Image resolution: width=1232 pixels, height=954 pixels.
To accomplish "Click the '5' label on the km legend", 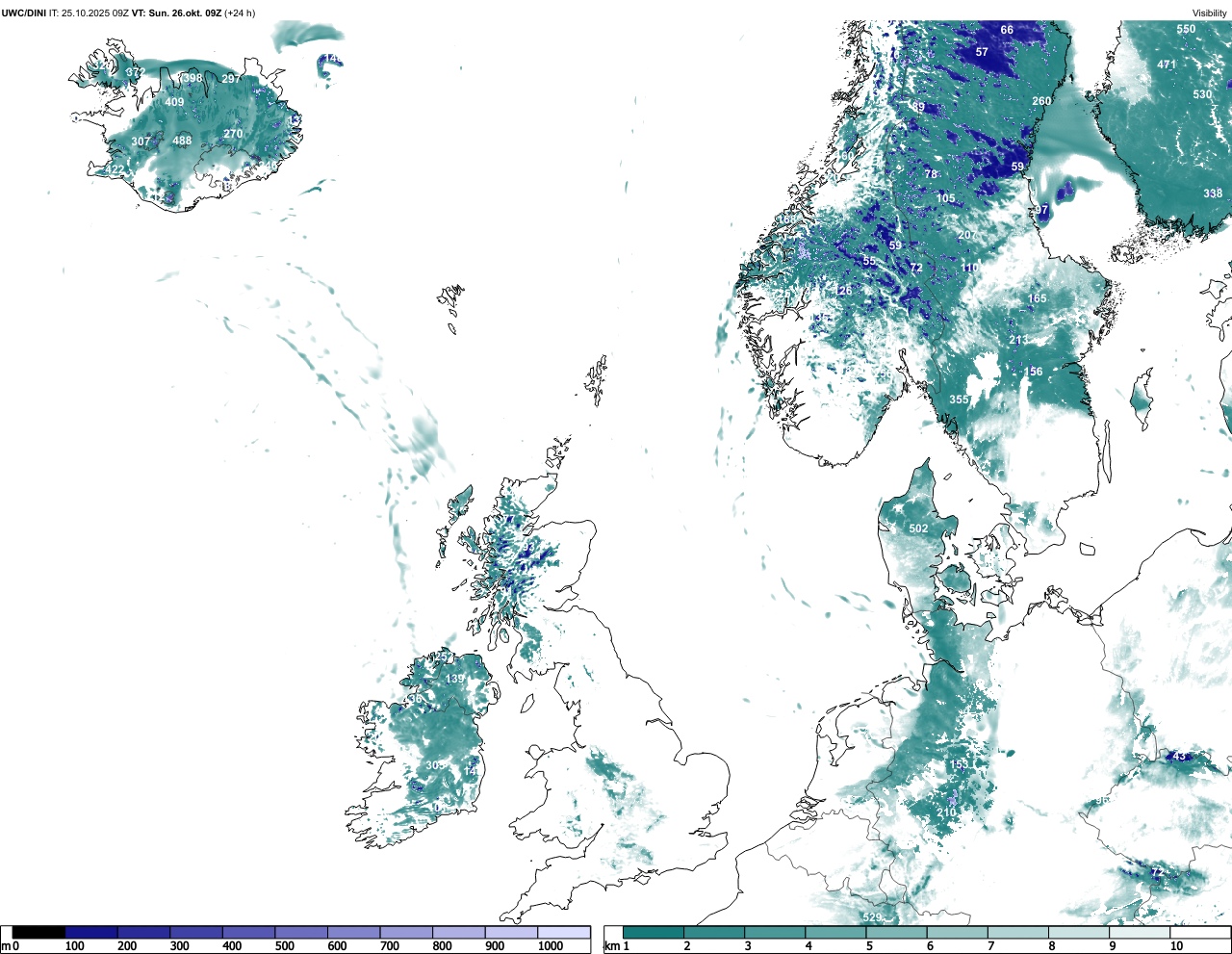I will [869, 946].
